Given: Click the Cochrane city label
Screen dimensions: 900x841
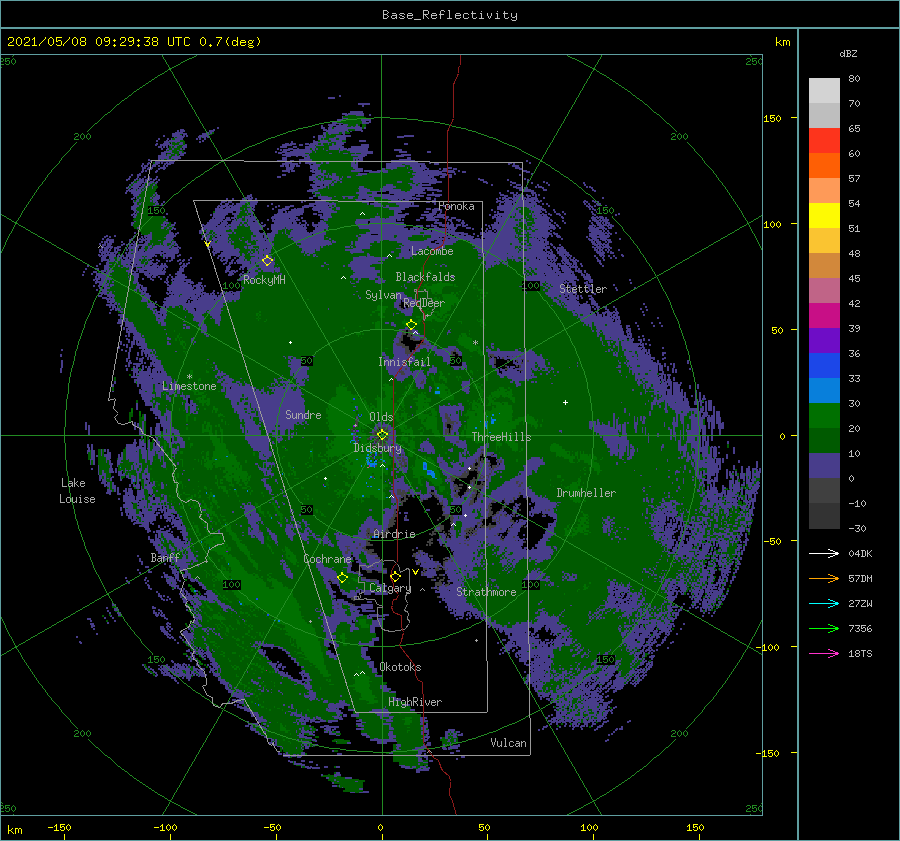Looking at the screenshot, I should [x=327, y=559].
